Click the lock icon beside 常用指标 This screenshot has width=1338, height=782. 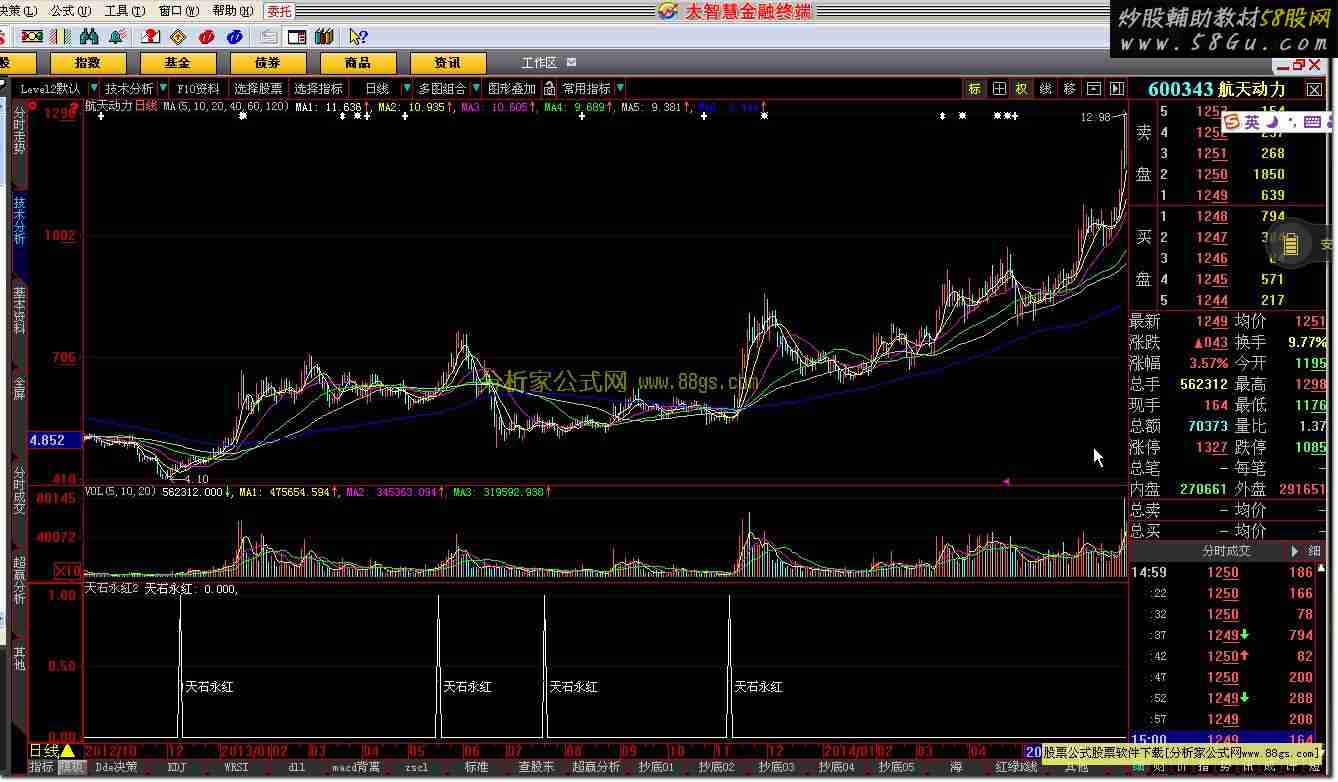pos(549,89)
